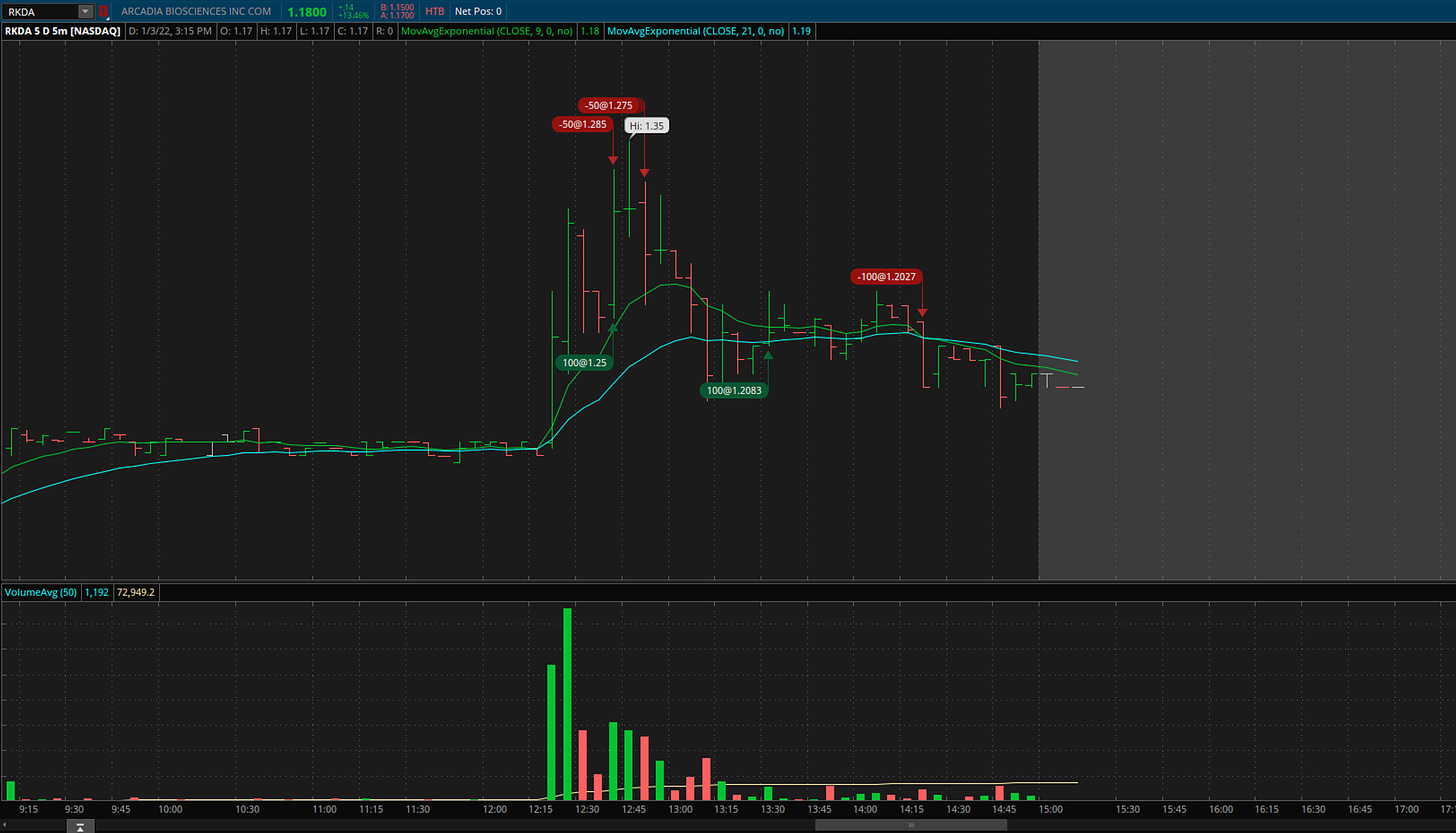Click the ARCADIA BIOSCIENCES INC COM label
Screen dimensions: 1456x833
click(x=195, y=11)
